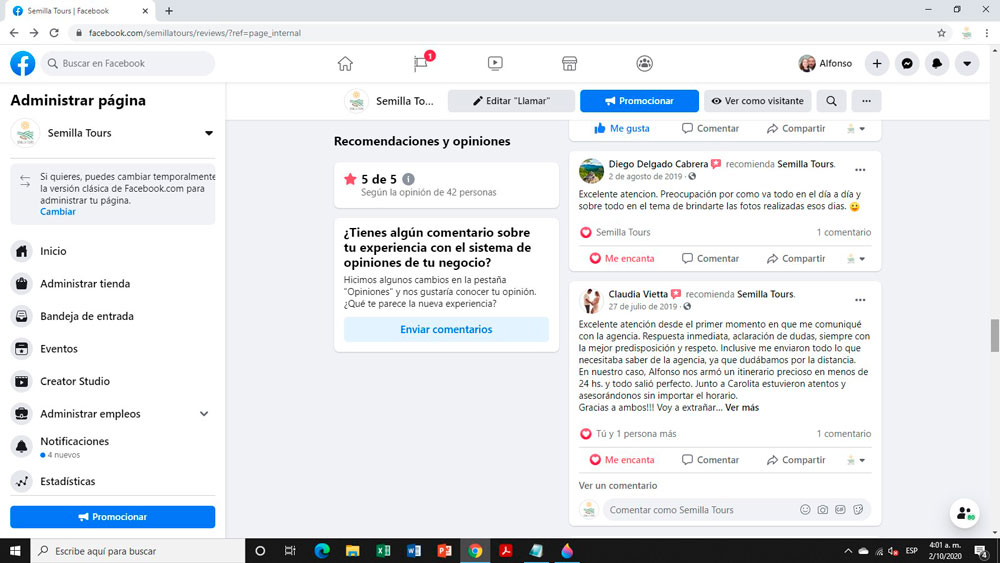The width and height of the screenshot is (1000, 563).
Task: Click the Editar "Llamar" button
Action: [511, 101]
